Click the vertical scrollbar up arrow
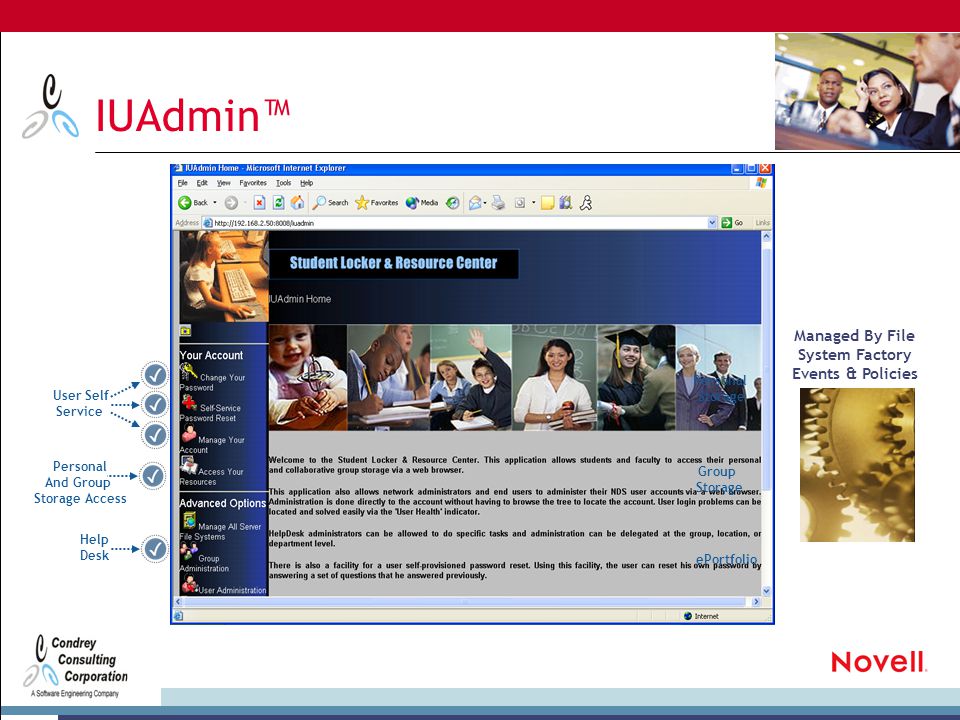Image resolution: width=960 pixels, height=720 pixels. (x=767, y=236)
